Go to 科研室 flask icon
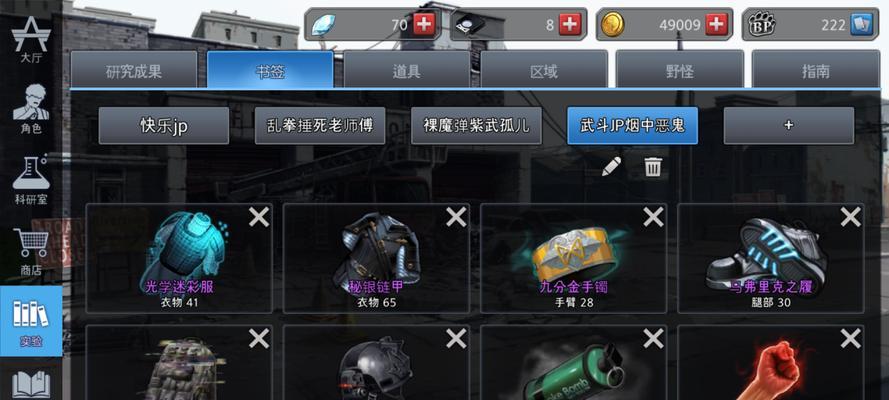The height and width of the screenshot is (400, 889). 31,180
